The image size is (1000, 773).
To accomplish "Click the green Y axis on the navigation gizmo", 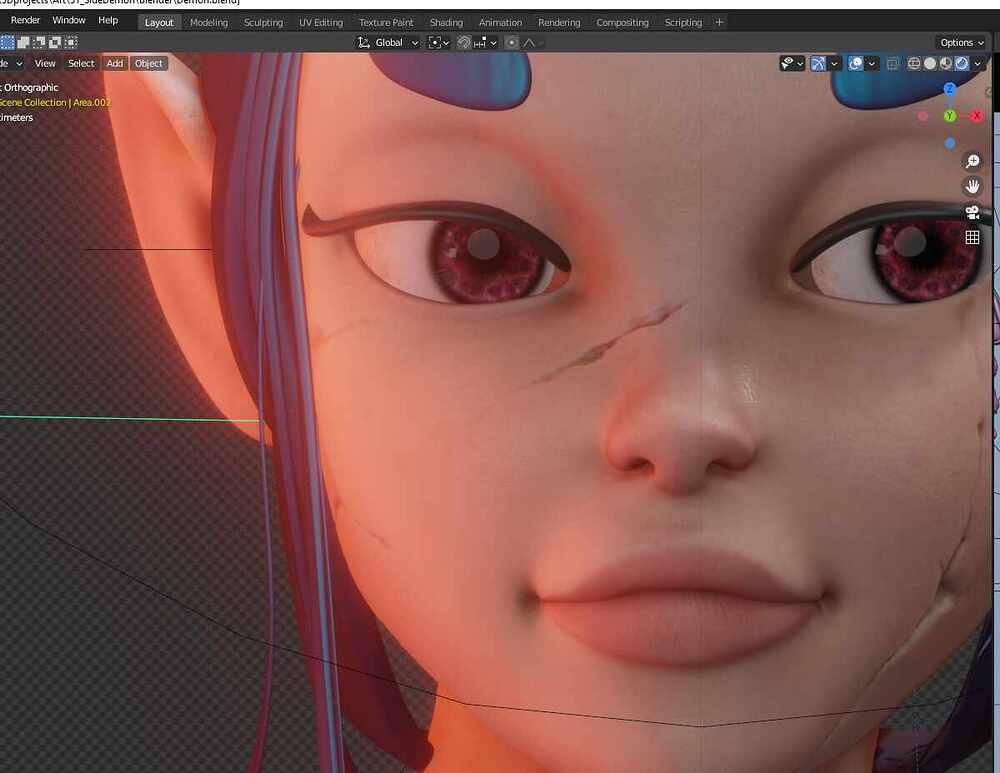I will click(x=949, y=115).
